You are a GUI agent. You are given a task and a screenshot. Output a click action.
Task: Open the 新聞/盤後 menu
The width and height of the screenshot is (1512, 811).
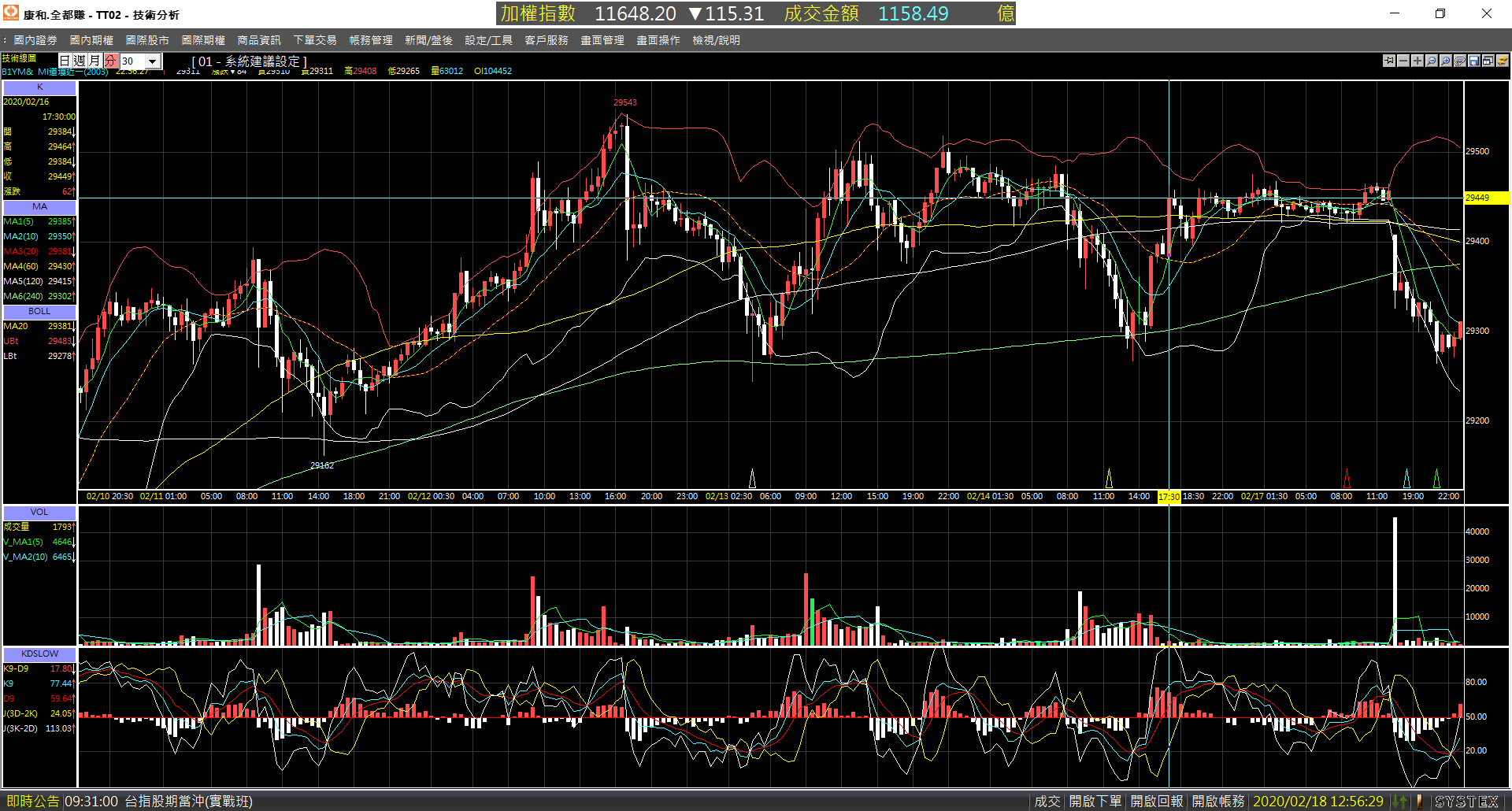(428, 40)
